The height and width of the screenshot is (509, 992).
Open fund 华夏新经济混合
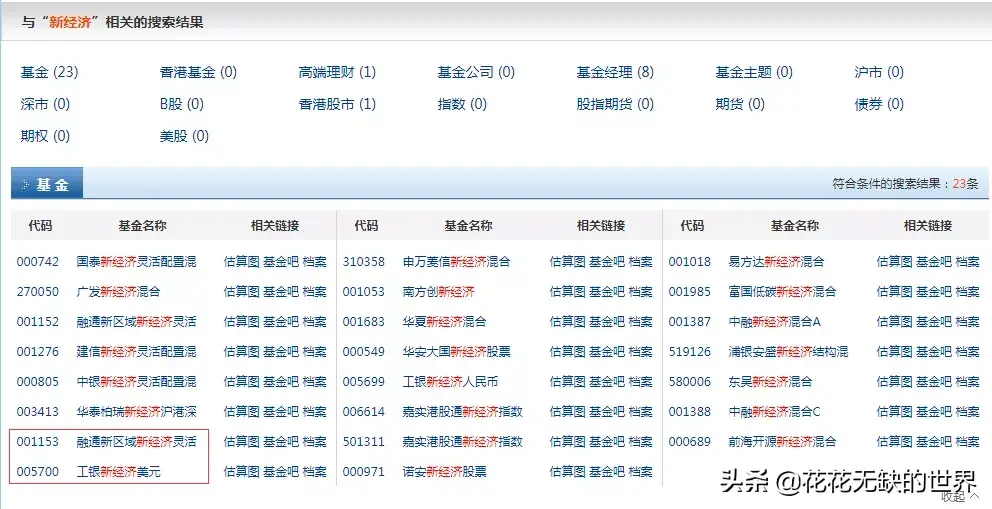(x=444, y=321)
